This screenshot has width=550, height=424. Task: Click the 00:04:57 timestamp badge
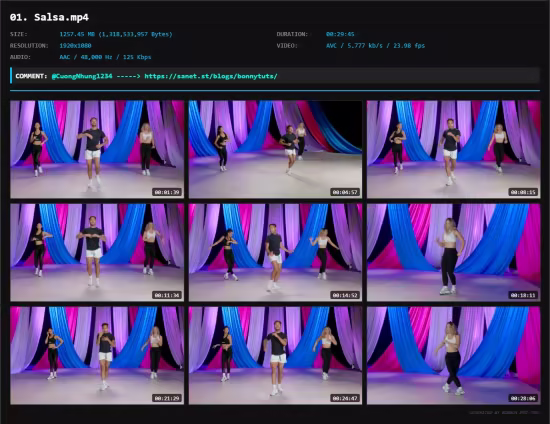(x=345, y=192)
